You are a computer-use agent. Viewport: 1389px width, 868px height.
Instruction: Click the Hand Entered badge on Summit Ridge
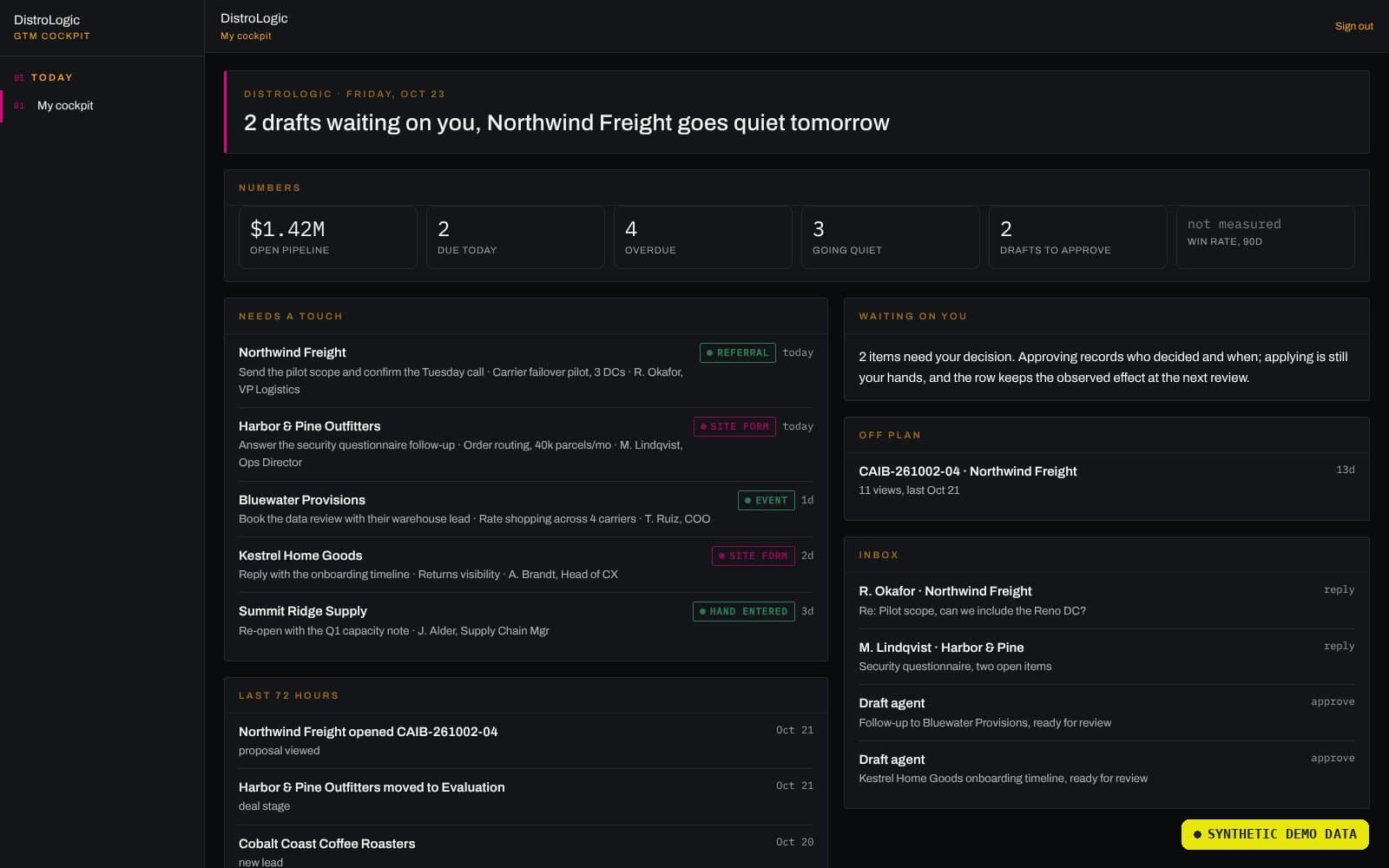pyautogui.click(x=743, y=611)
